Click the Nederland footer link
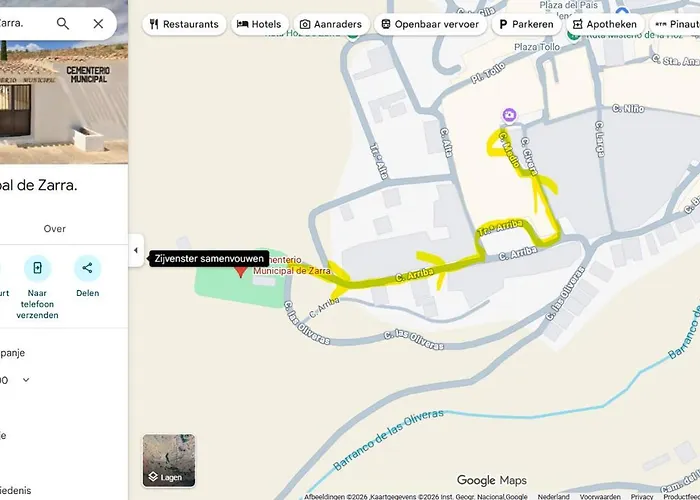This screenshot has width=700, height=500. click(553, 496)
